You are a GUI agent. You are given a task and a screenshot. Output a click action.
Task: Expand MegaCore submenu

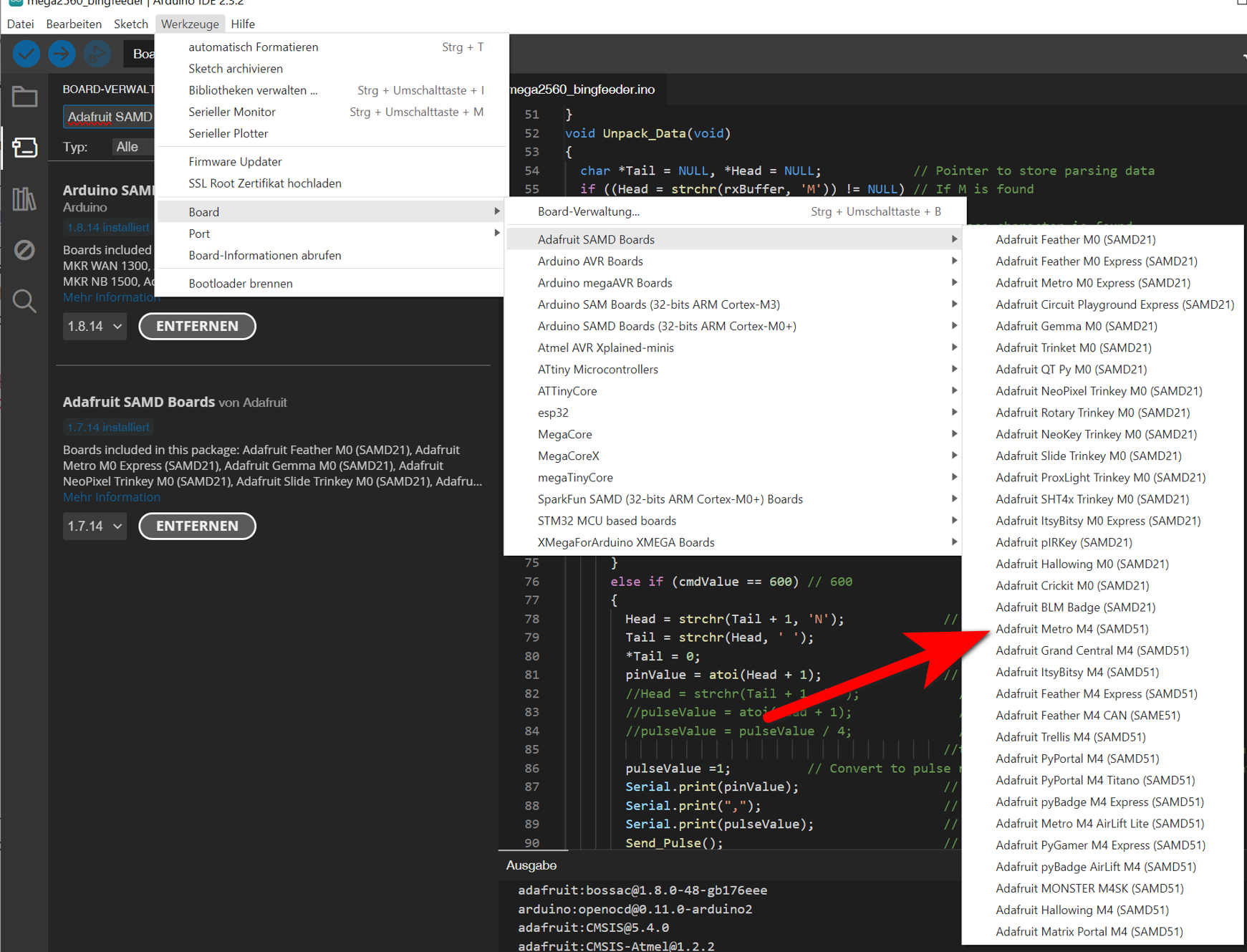734,434
